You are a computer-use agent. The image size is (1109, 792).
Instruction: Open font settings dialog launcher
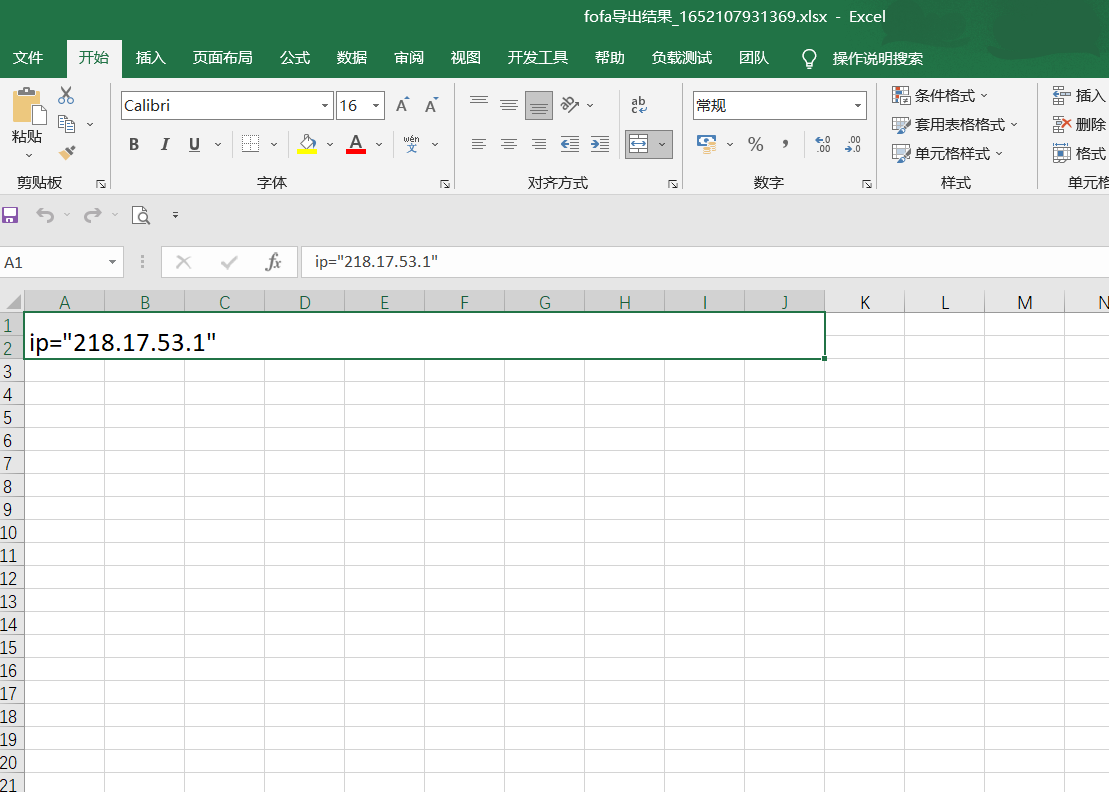[x=445, y=184]
